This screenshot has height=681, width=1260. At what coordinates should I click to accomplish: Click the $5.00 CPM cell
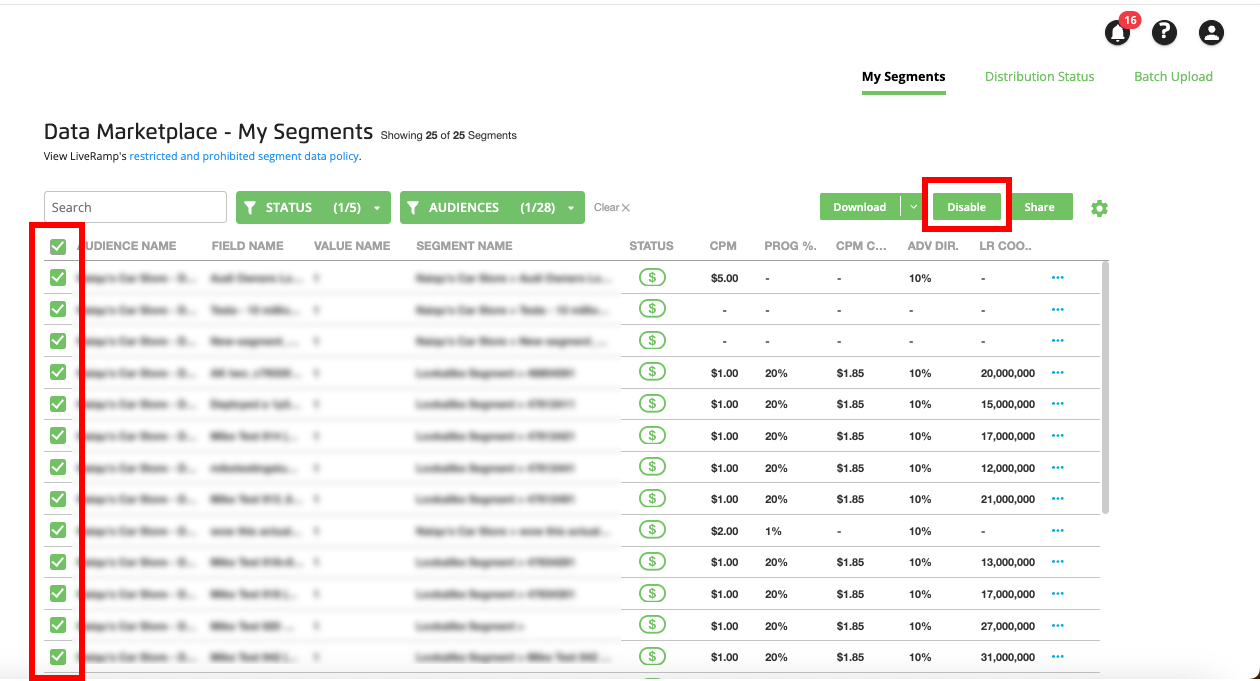click(x=725, y=278)
